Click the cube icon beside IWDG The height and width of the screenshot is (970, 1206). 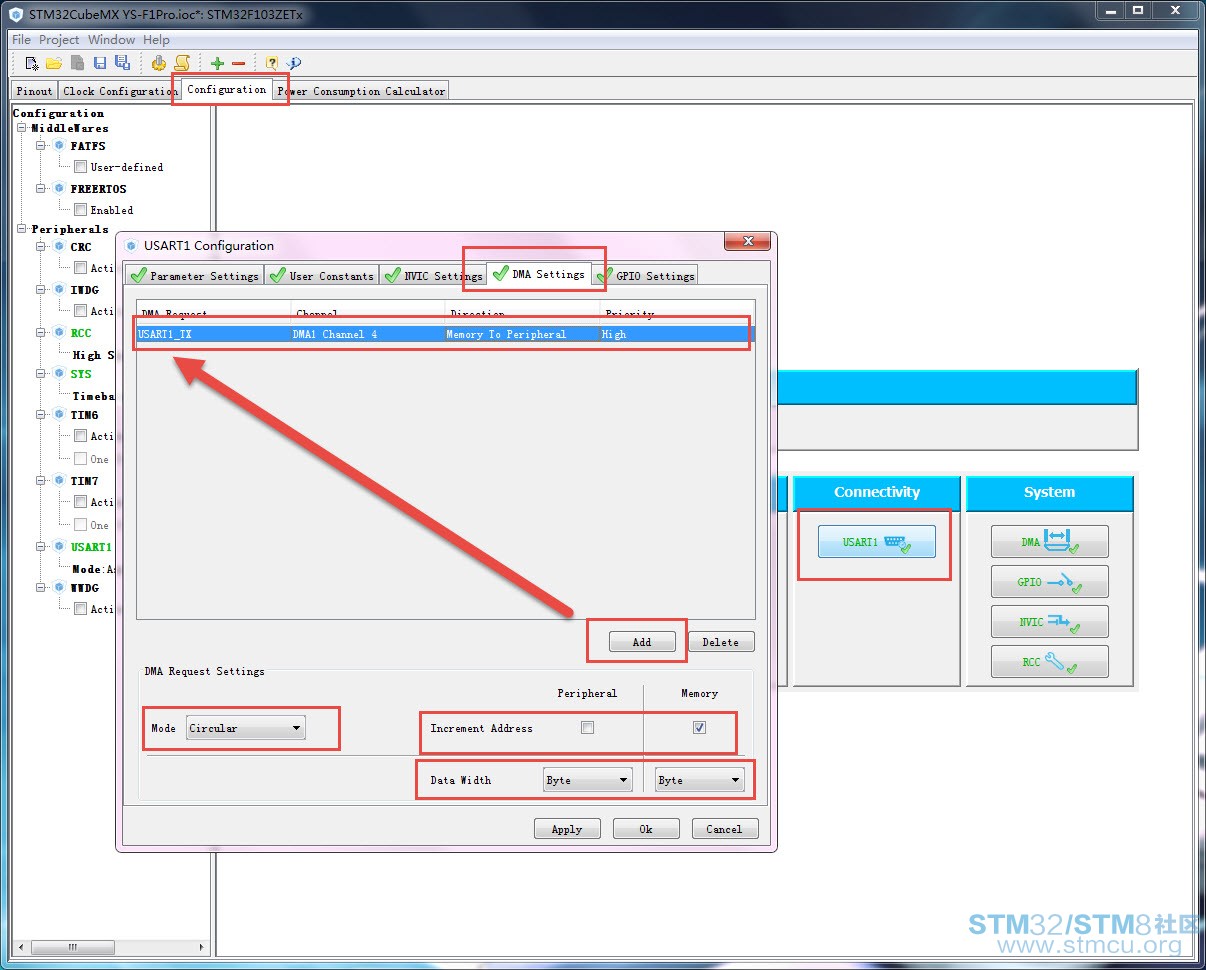click(59, 290)
